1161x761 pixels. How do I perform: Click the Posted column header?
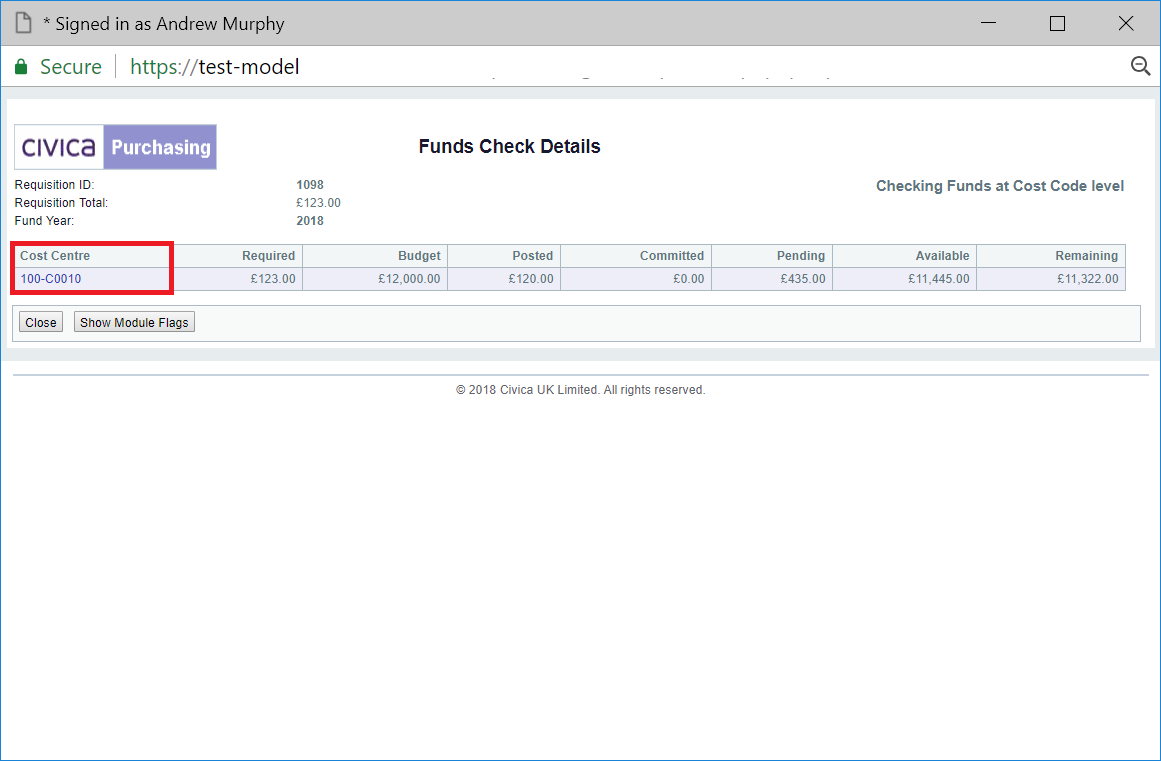coord(532,256)
